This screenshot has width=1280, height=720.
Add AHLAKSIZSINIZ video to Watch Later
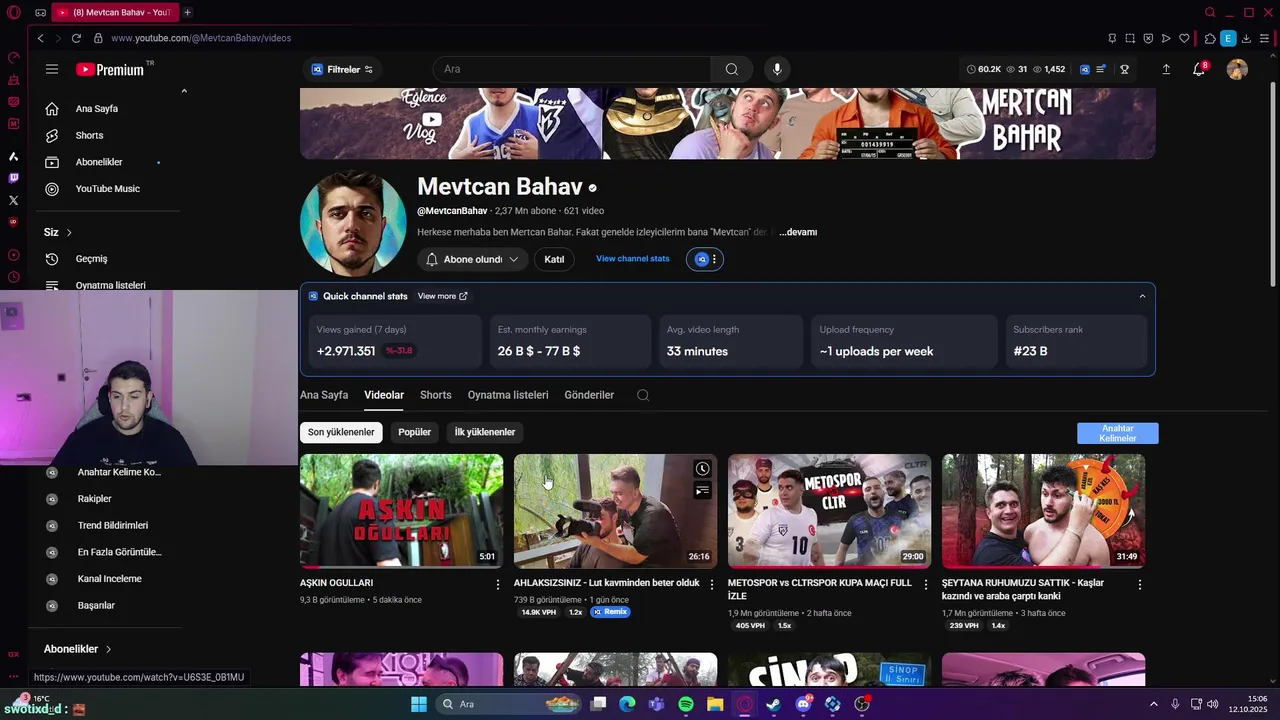tap(703, 469)
